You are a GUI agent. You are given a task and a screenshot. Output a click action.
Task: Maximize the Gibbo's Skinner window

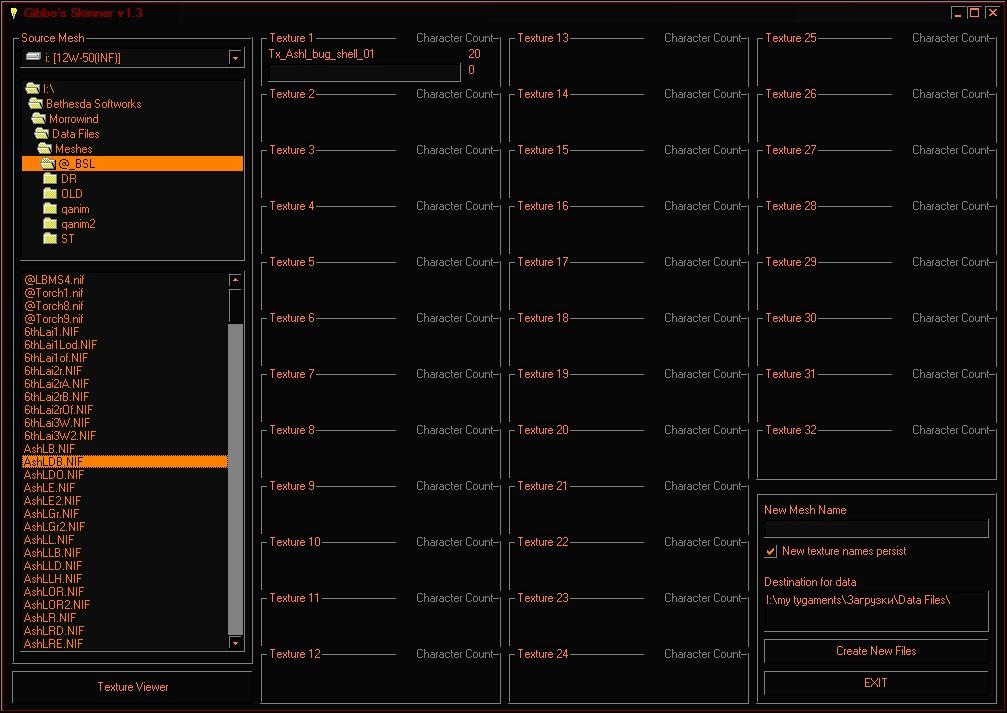point(974,12)
